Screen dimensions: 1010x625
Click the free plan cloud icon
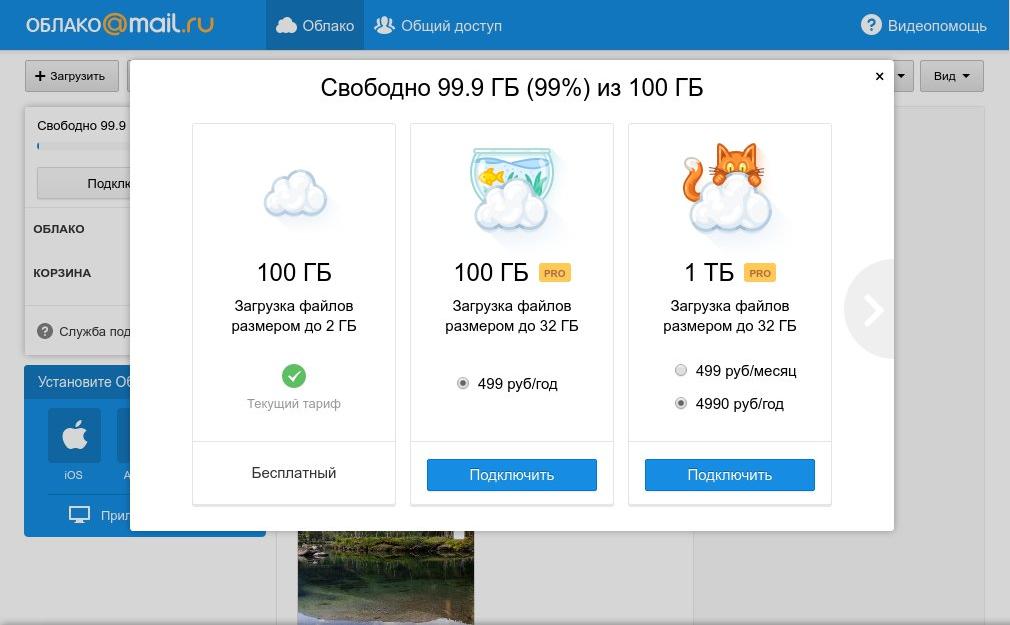coord(294,193)
